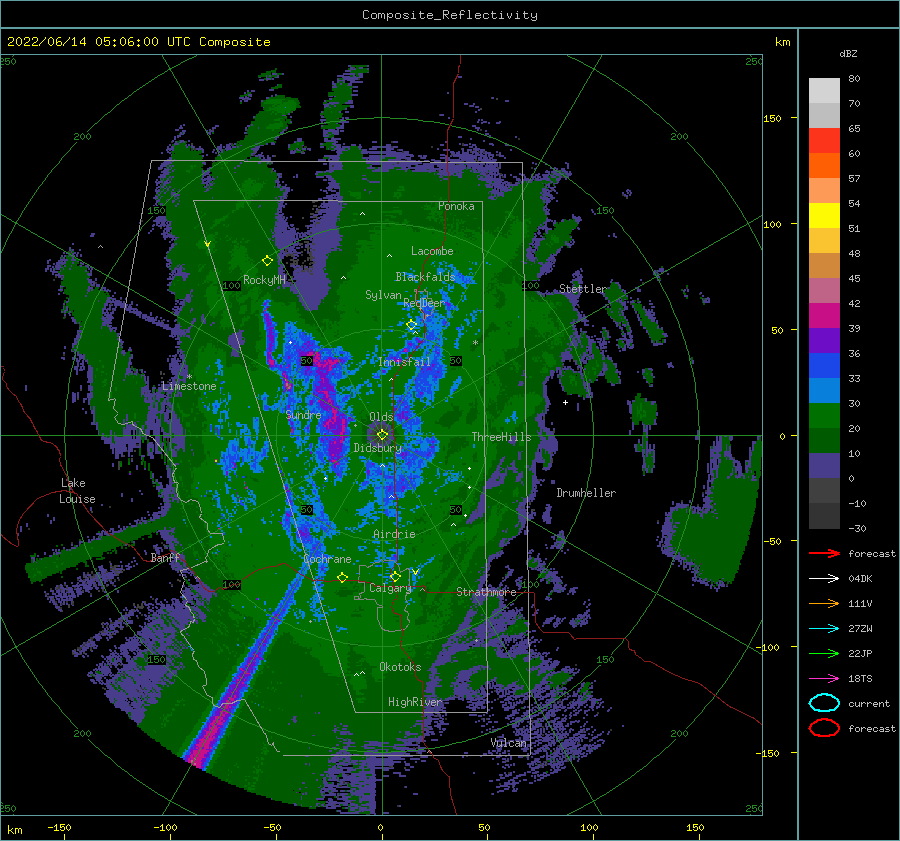Click the Banff label
Viewport: 900px width, 841px height.
tap(165, 557)
